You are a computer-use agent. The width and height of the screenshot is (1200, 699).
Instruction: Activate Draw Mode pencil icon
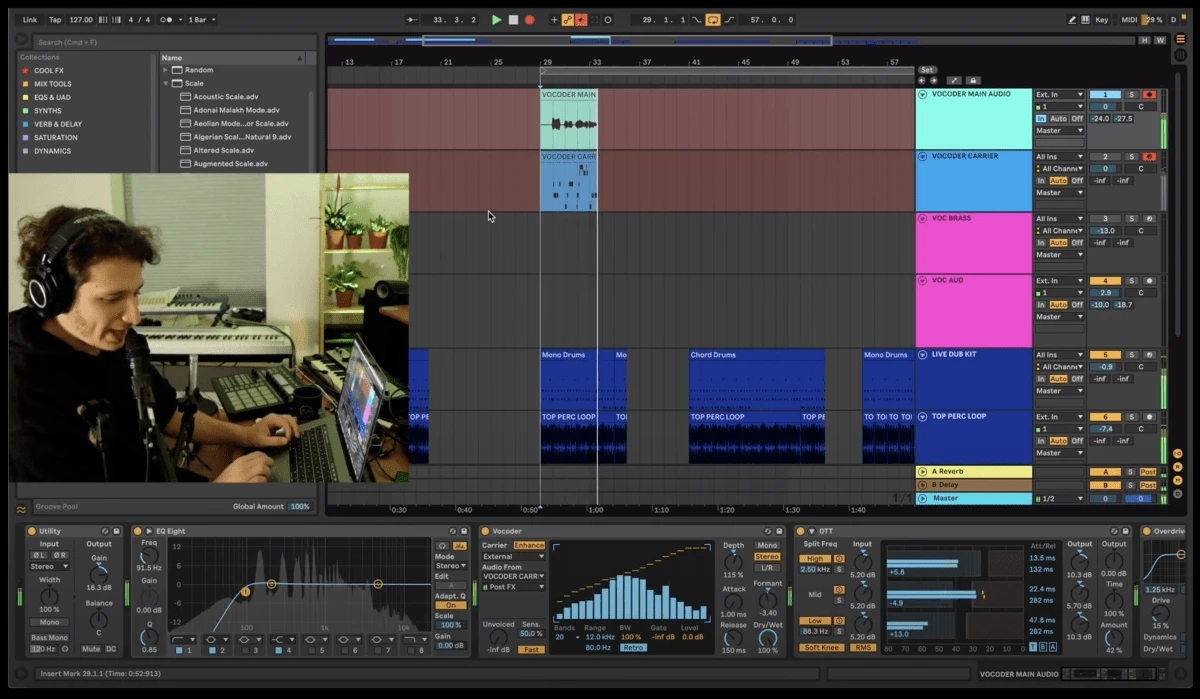(1072, 20)
